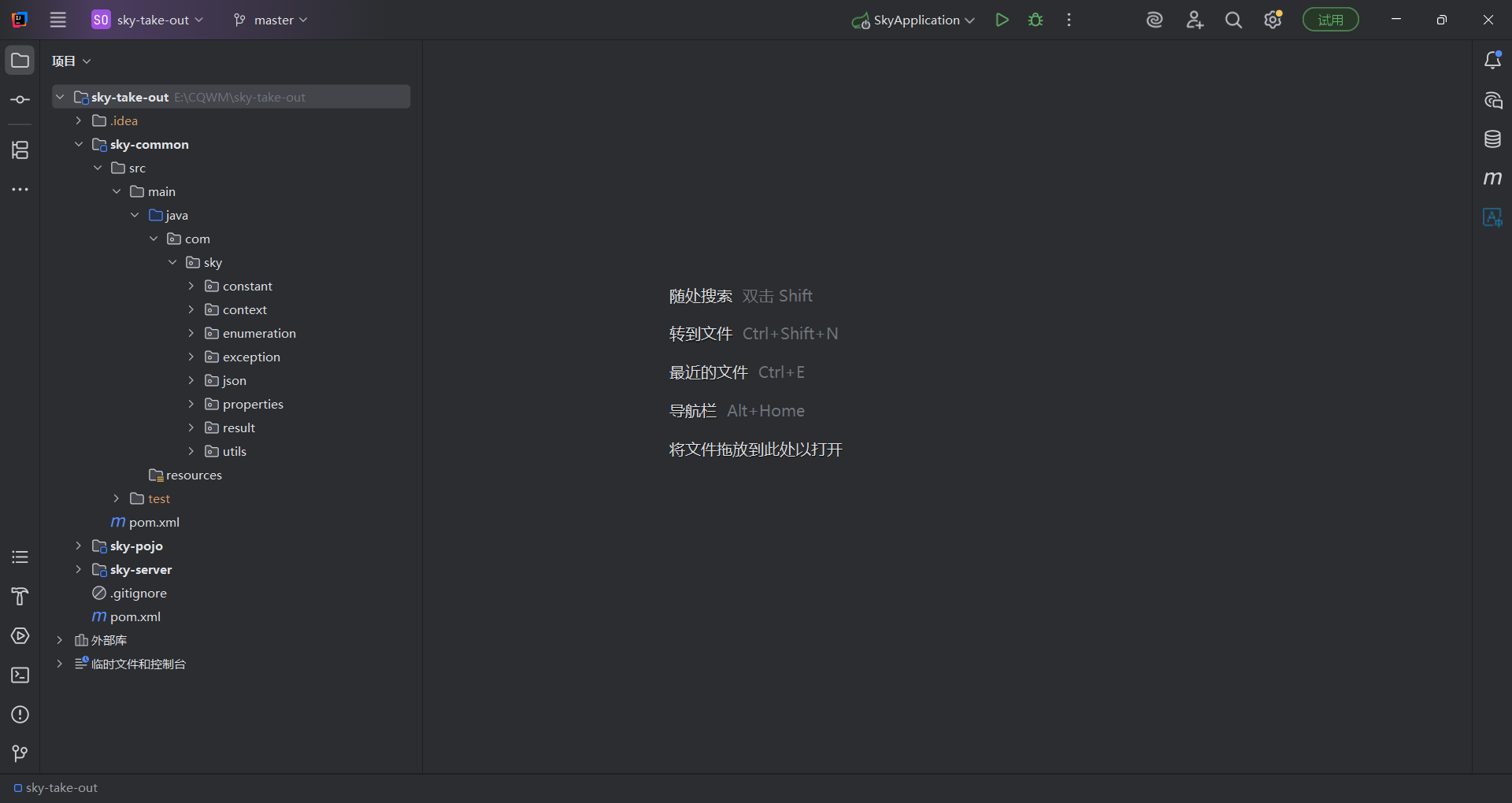Select the .gitignore file in tree
Image resolution: width=1512 pixels, height=803 pixels.
139,593
